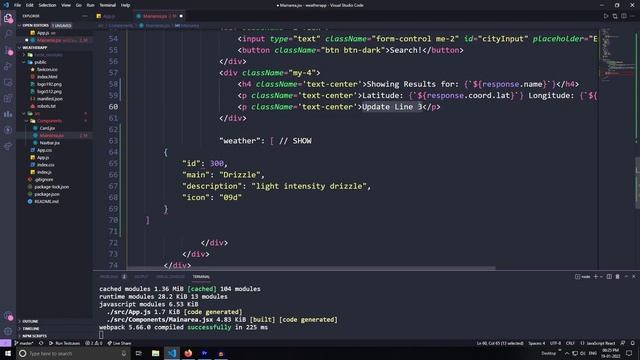The width and height of the screenshot is (640, 360).
Task: Click the split editor icon
Action: click(624, 16)
